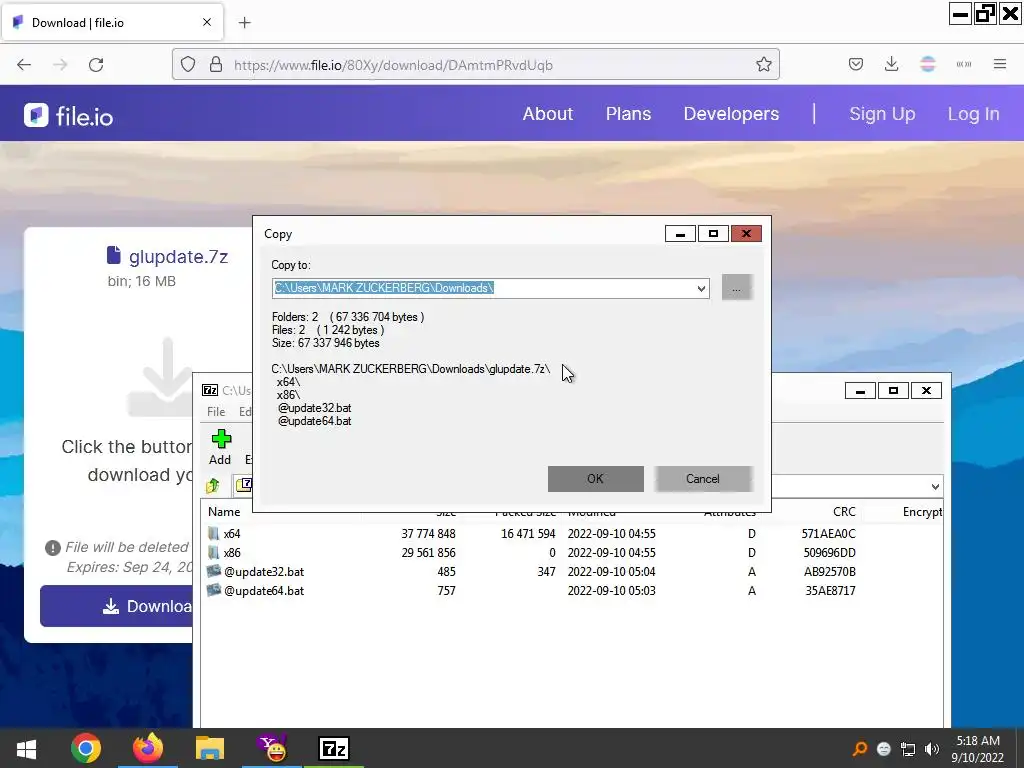This screenshot has height=768, width=1024.
Task: Click the @update64.bat file icon
Action: pyautogui.click(x=214, y=590)
